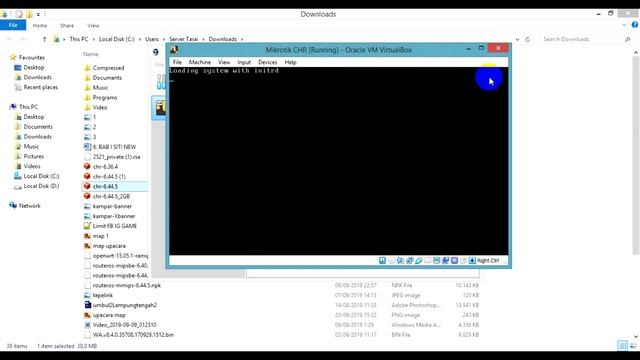This screenshot has height=360, width=640.
Task: Select the 'Limit FB IG GAME' file icon
Action: tap(87, 226)
